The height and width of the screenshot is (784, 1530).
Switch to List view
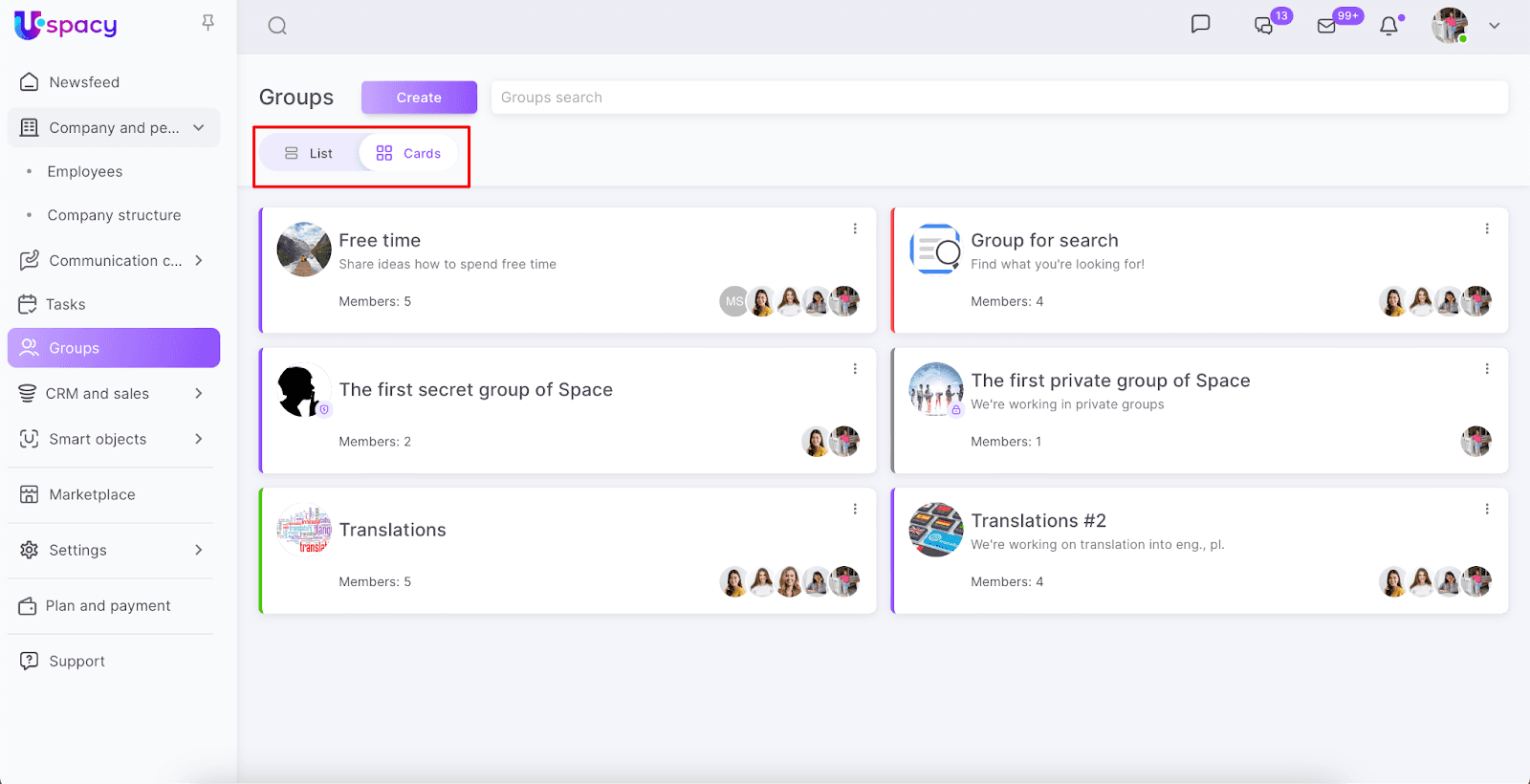click(309, 153)
